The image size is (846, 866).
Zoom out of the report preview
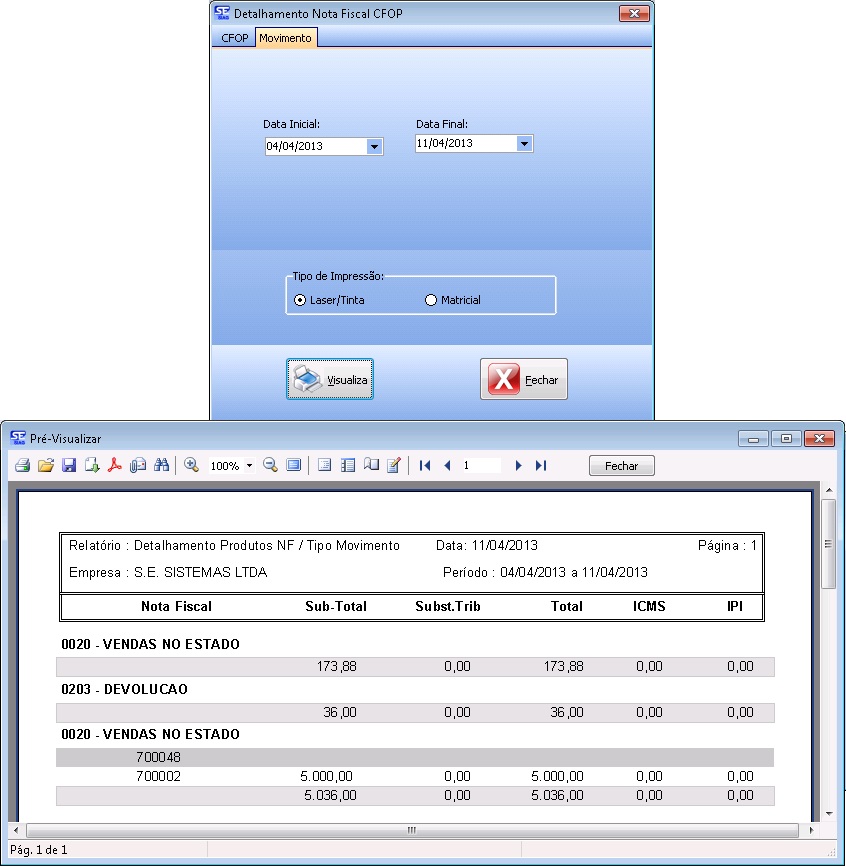[x=270, y=466]
